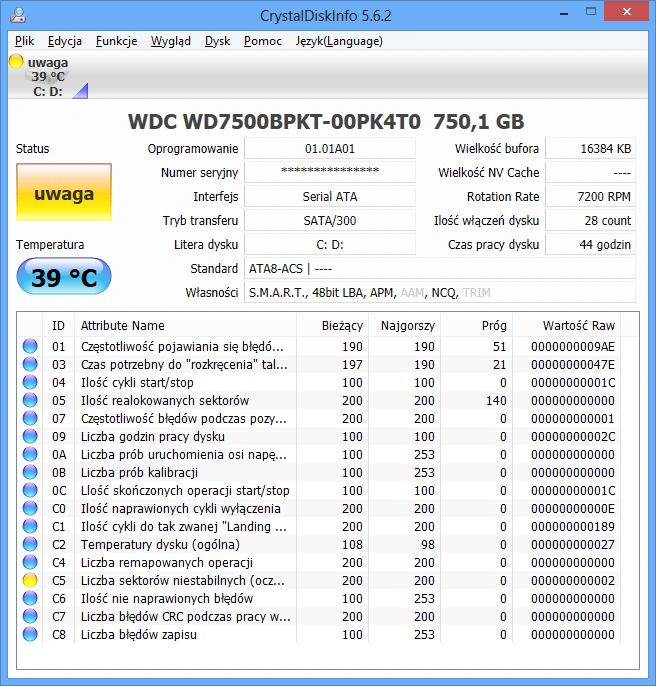Click the blue status icon for attribute 0A
Image resolution: width=656 pixels, height=686 pixels.
pos(30,454)
